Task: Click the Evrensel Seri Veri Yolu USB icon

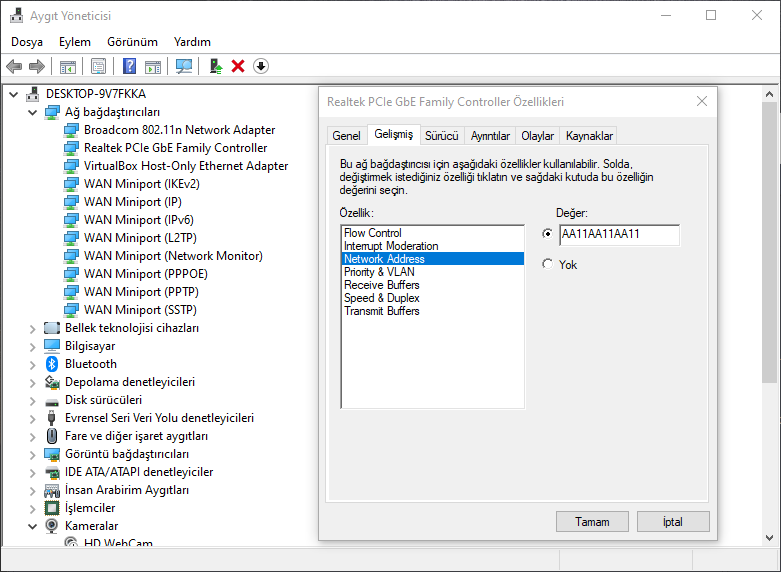Action: (51, 418)
